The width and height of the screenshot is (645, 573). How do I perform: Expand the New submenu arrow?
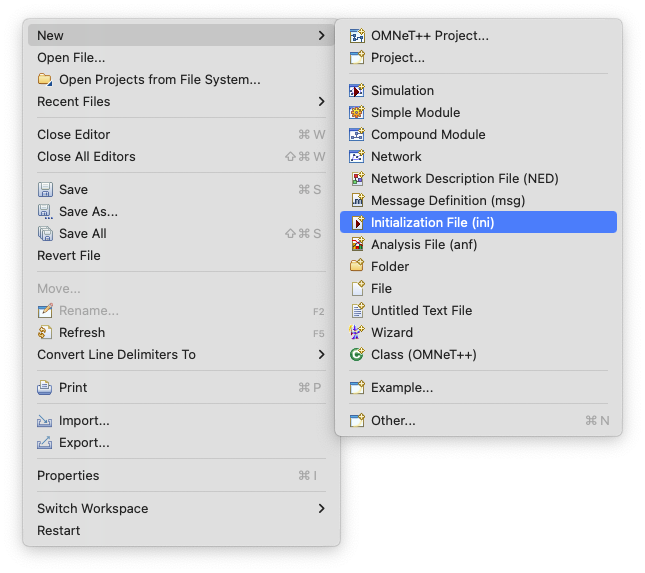(321, 36)
